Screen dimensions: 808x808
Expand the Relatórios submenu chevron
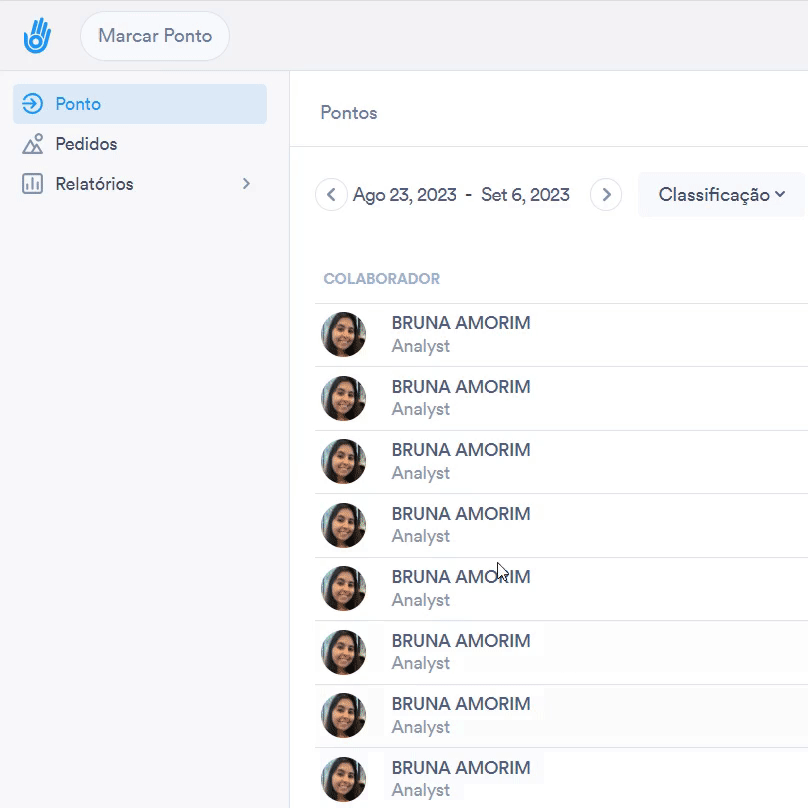[x=246, y=184]
